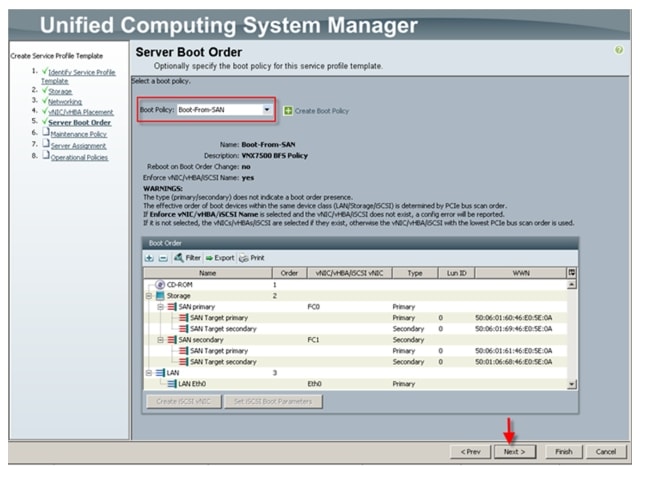Collapse the LAN tree node
The height and width of the screenshot is (482, 649).
149,373
